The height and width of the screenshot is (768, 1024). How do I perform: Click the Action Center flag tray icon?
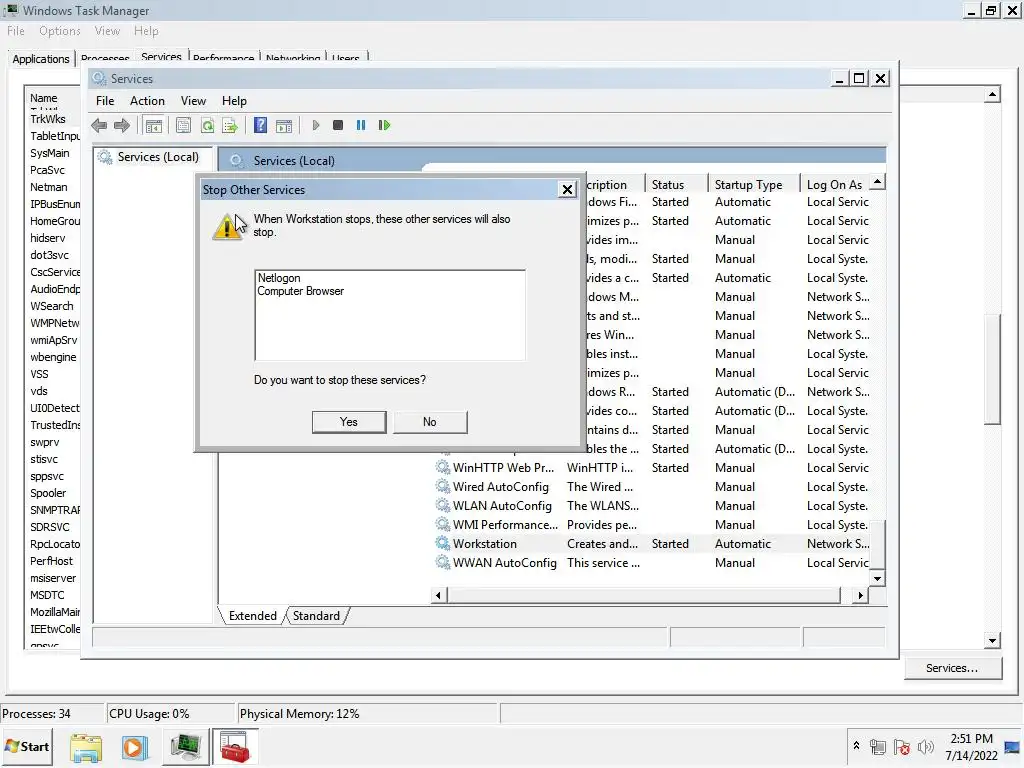(902, 747)
